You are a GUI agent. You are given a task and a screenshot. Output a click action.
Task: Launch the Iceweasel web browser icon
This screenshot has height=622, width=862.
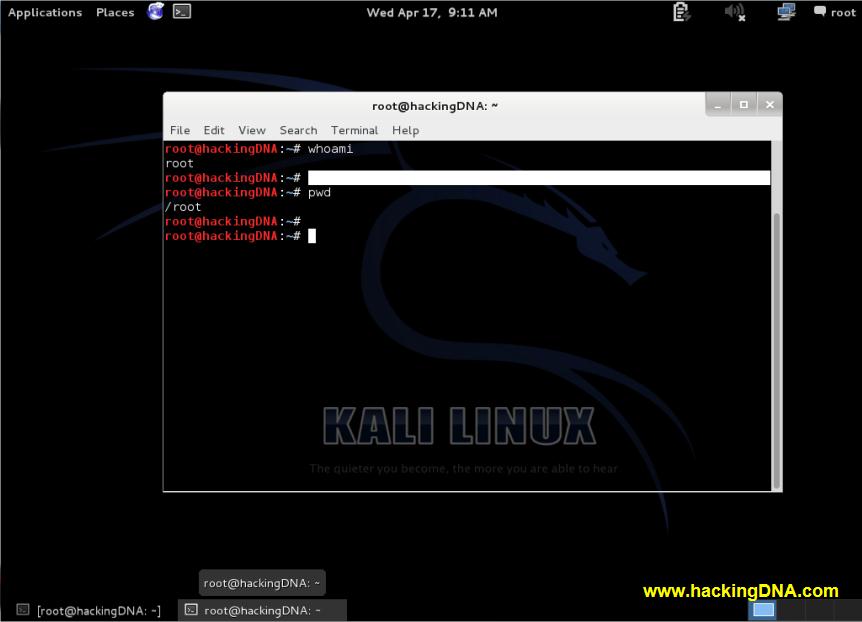[156, 11]
